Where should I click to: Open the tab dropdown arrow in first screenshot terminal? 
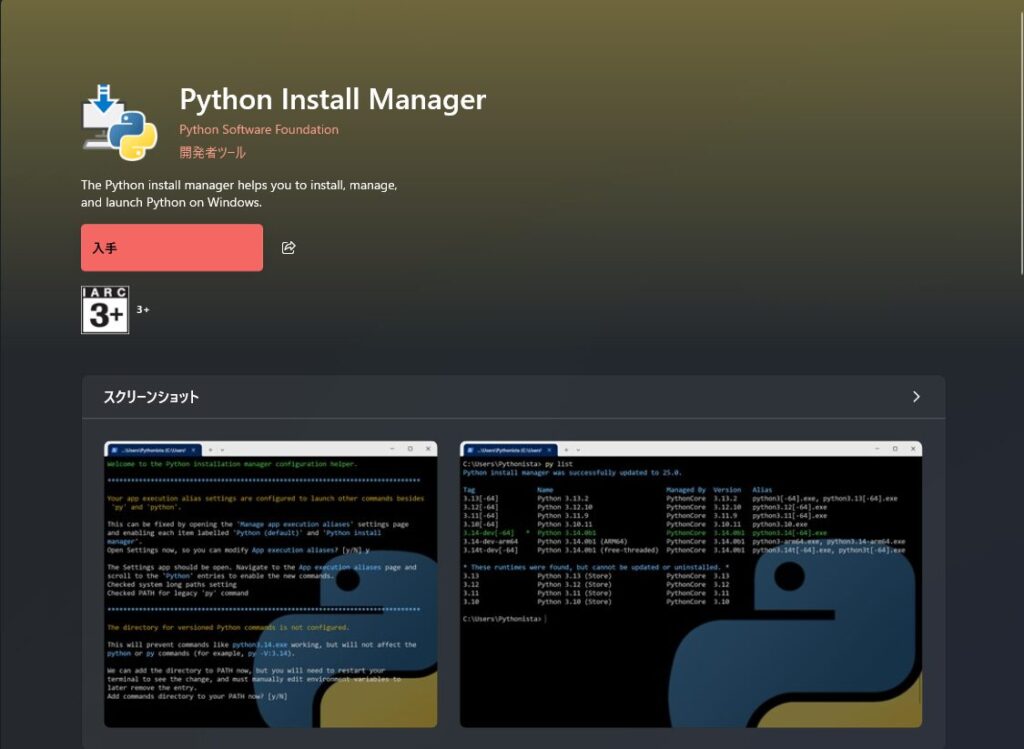222,448
